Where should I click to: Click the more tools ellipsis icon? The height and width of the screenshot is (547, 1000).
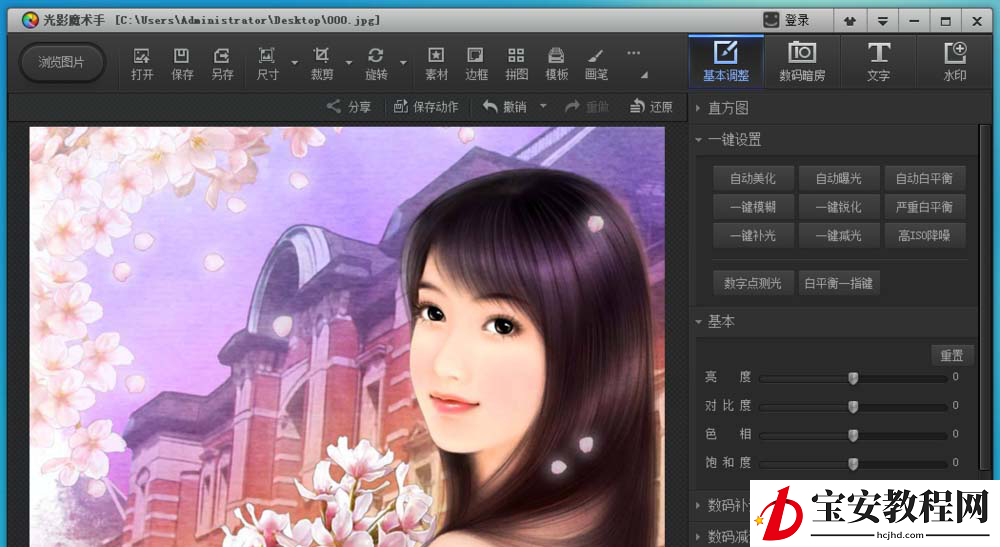633,53
